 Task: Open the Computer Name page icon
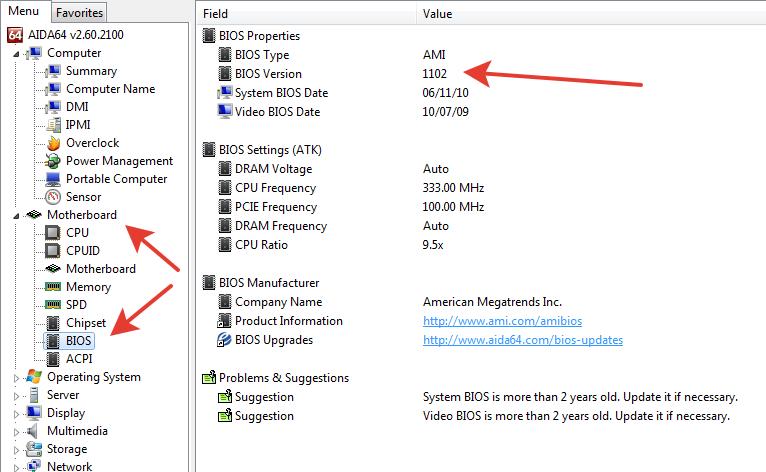(53, 89)
